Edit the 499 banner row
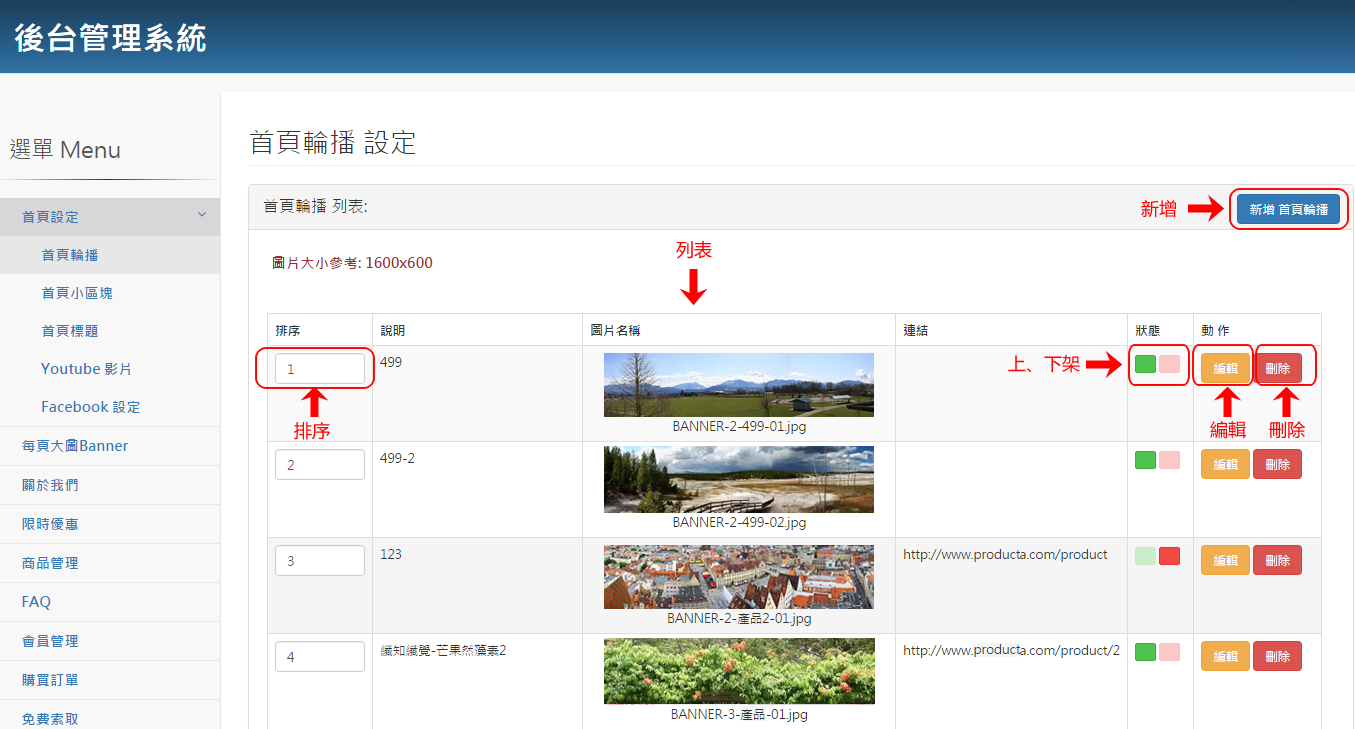 pyautogui.click(x=1225, y=368)
